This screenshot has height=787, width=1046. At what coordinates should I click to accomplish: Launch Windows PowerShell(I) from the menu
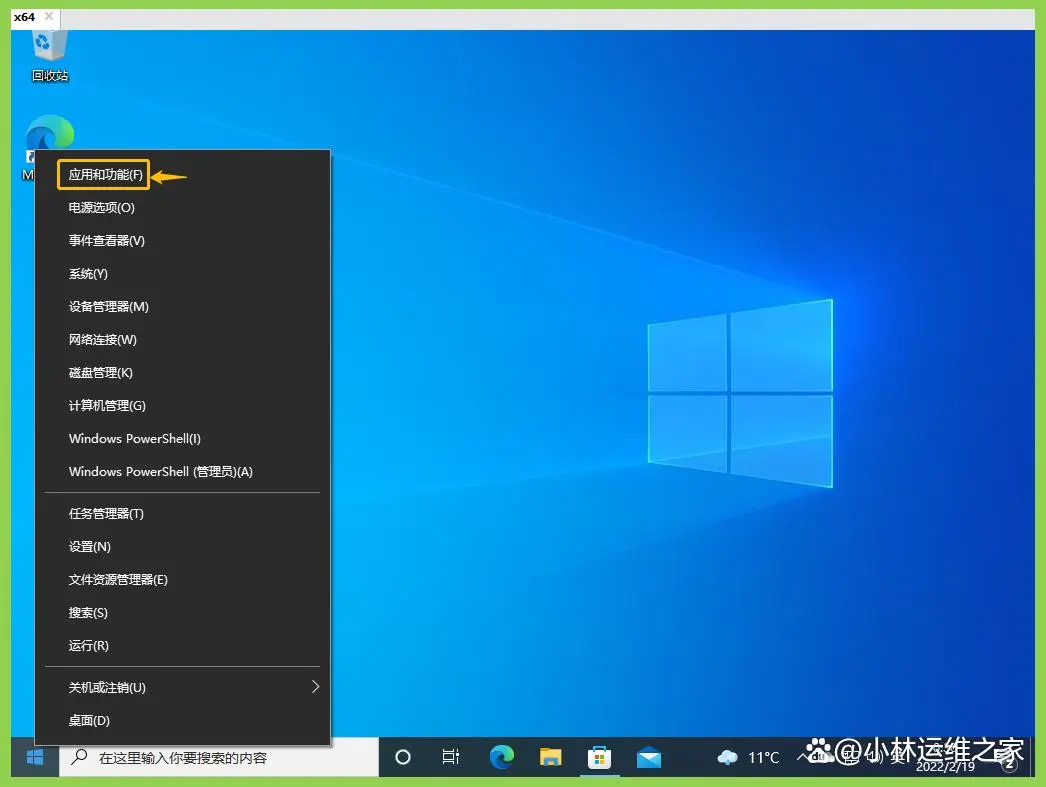(182, 439)
